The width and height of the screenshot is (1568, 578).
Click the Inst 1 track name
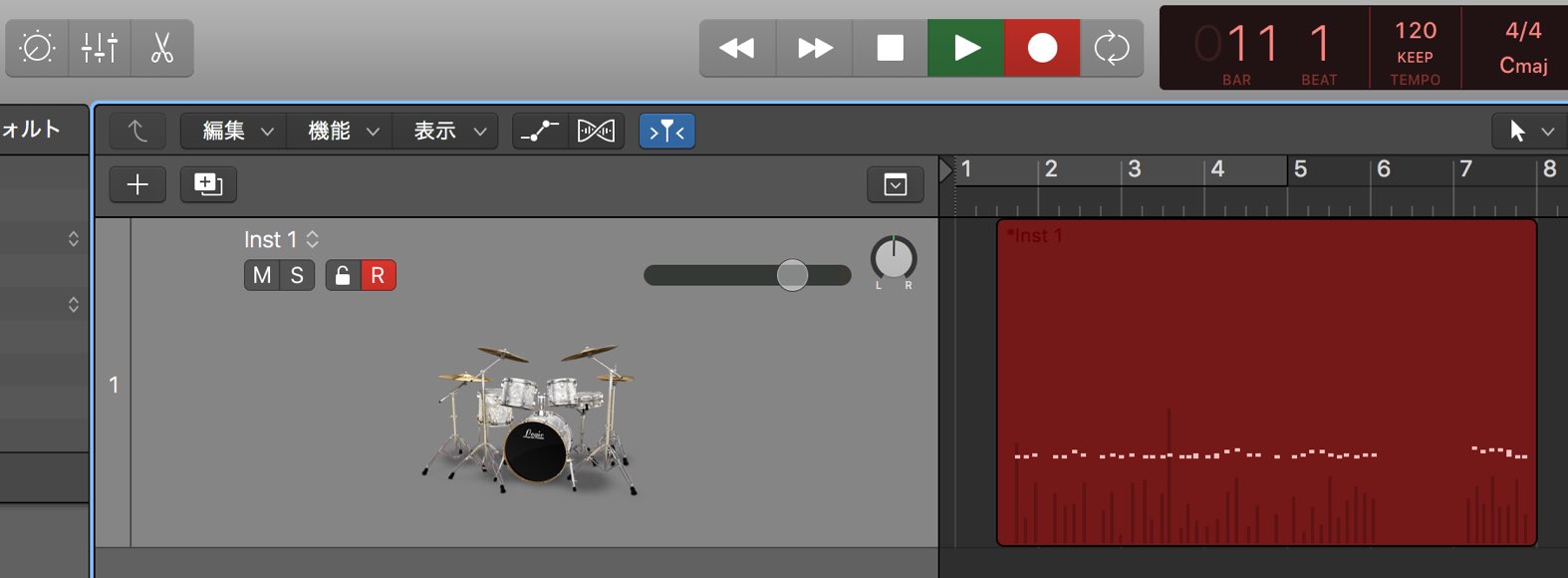pyautogui.click(x=270, y=239)
